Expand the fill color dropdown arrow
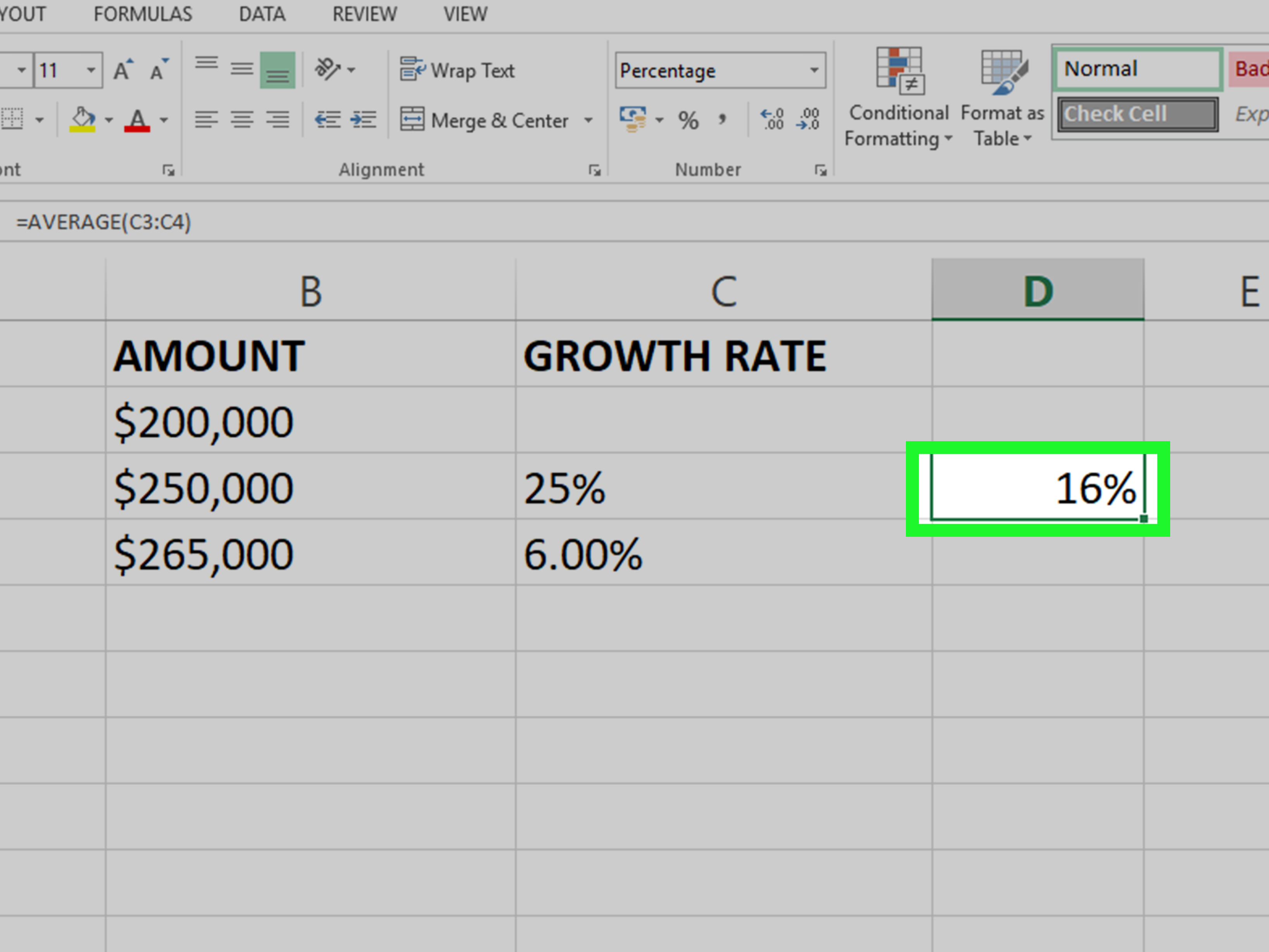The height and width of the screenshot is (952, 1269). click(x=108, y=120)
